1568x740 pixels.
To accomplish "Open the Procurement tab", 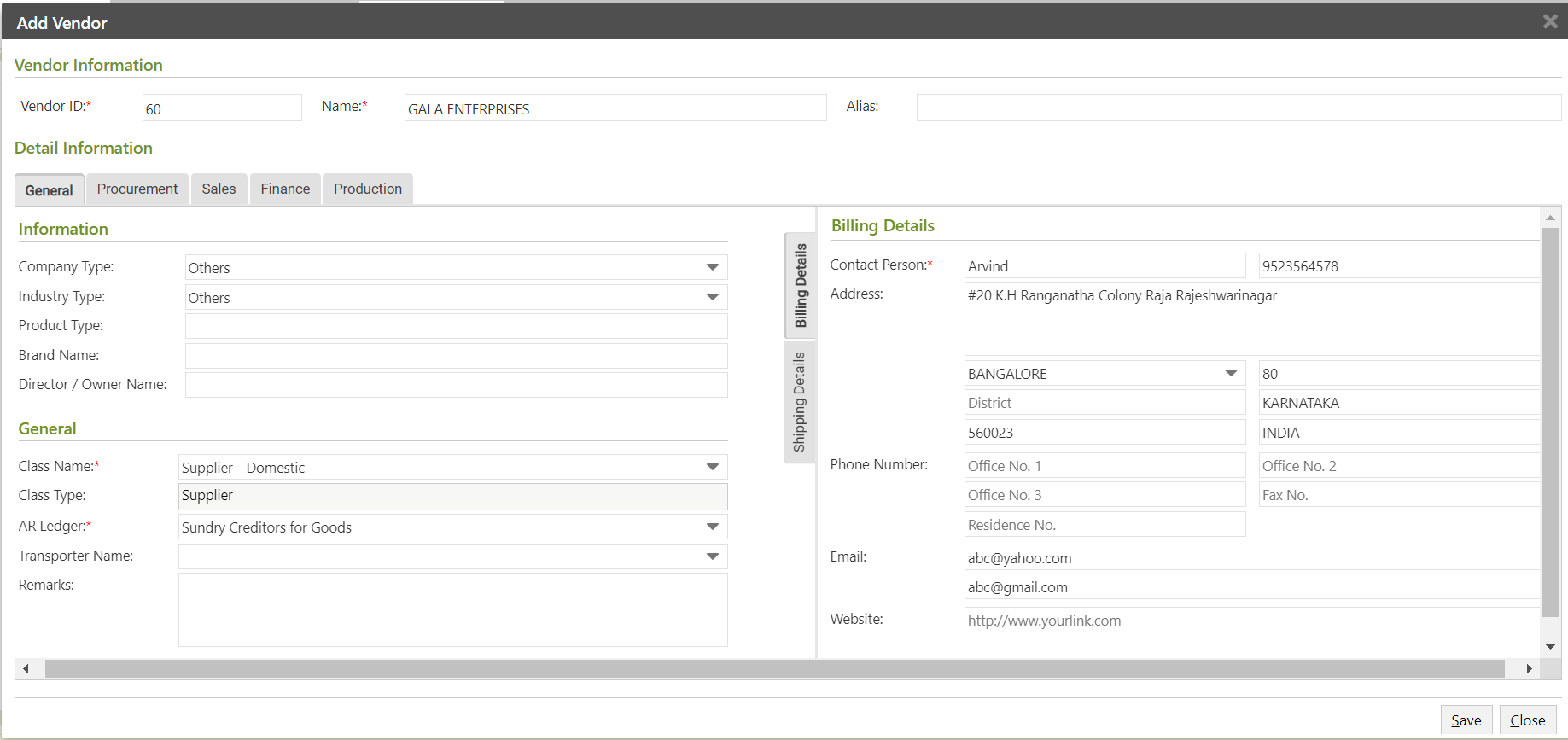I will [137, 189].
